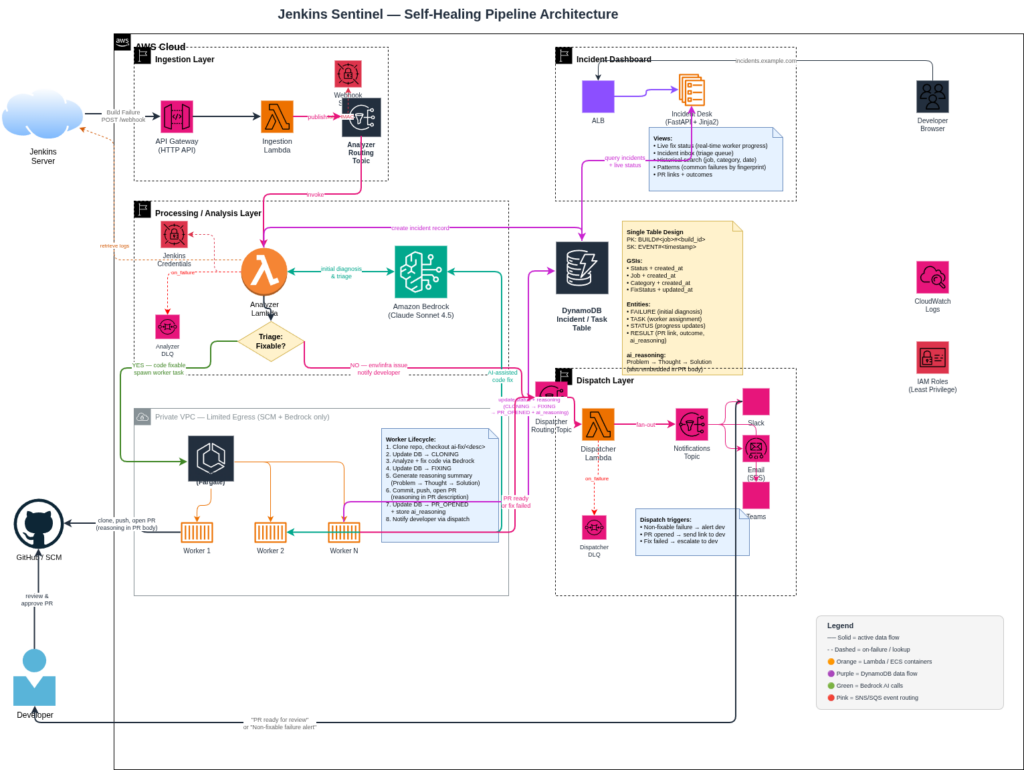The width and height of the screenshot is (1024, 770).
Task: Click the purple ALB icon
Action: [598, 97]
